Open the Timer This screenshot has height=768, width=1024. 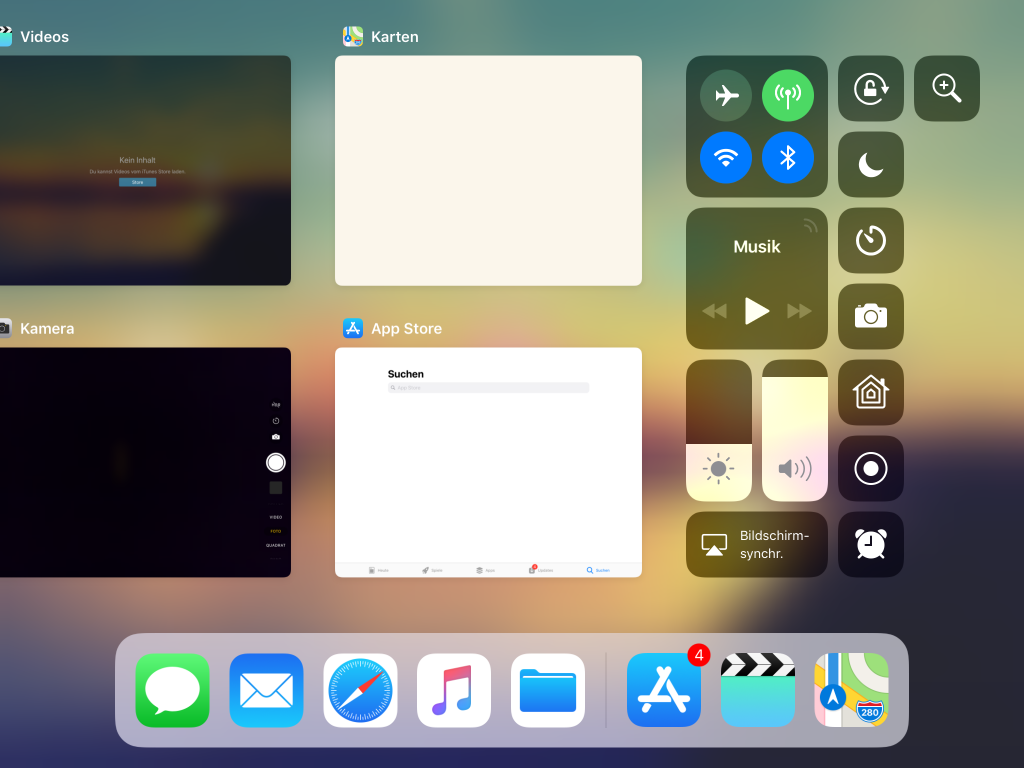coord(870,240)
